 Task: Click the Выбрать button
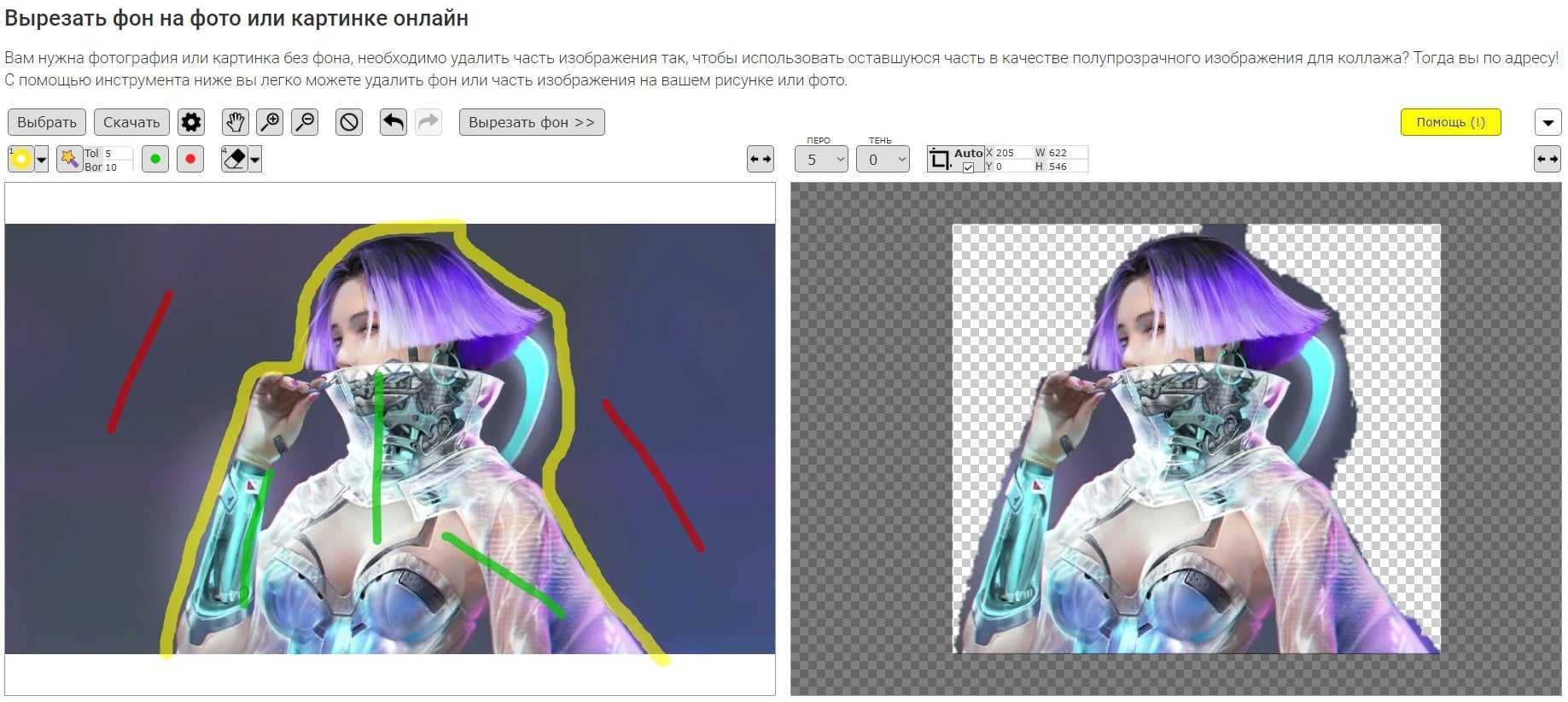[47, 122]
